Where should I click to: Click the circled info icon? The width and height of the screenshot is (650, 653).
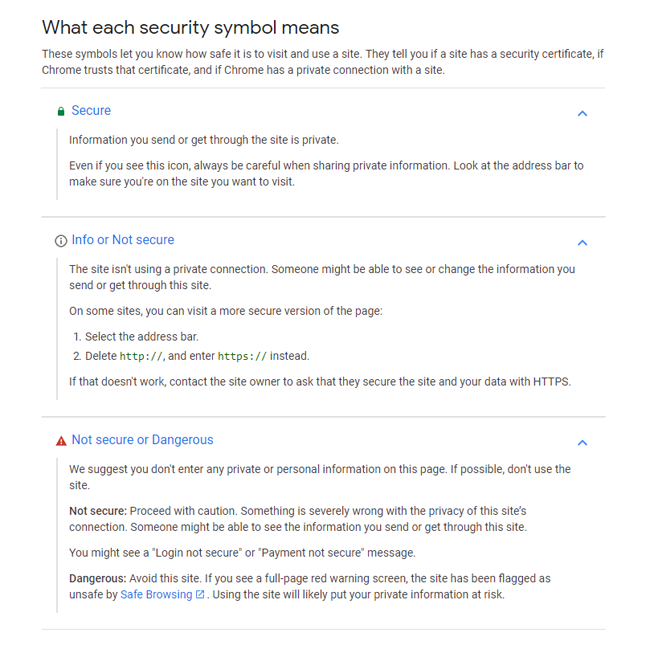pos(61,241)
